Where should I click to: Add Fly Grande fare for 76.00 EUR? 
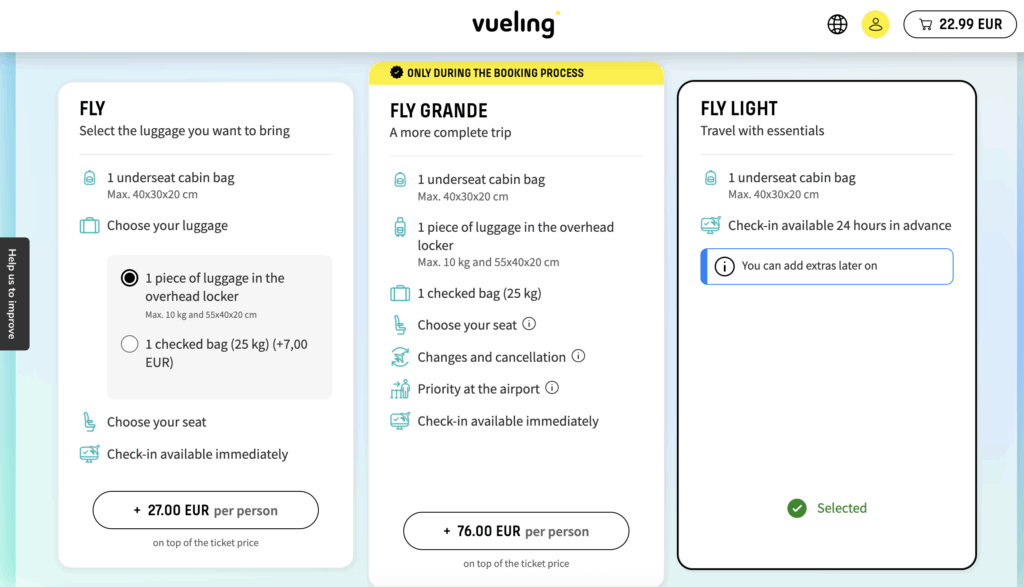tap(516, 531)
